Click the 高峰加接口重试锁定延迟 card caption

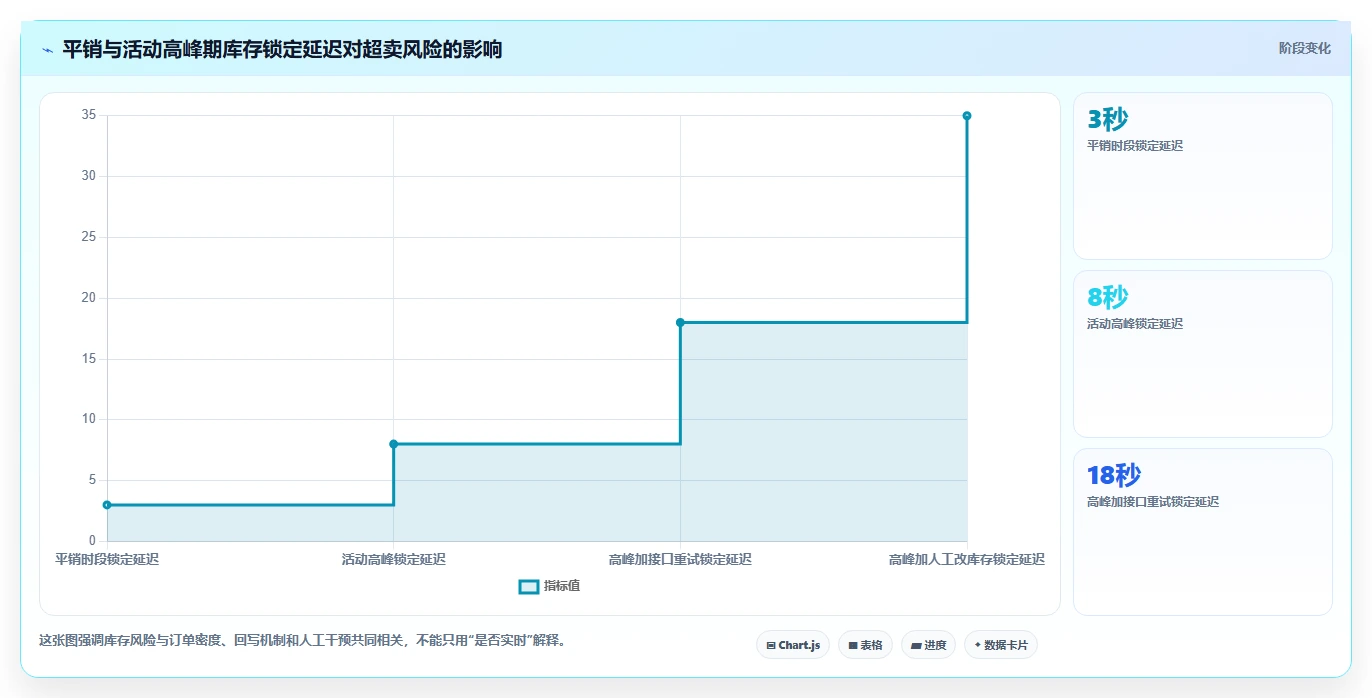[1153, 502]
